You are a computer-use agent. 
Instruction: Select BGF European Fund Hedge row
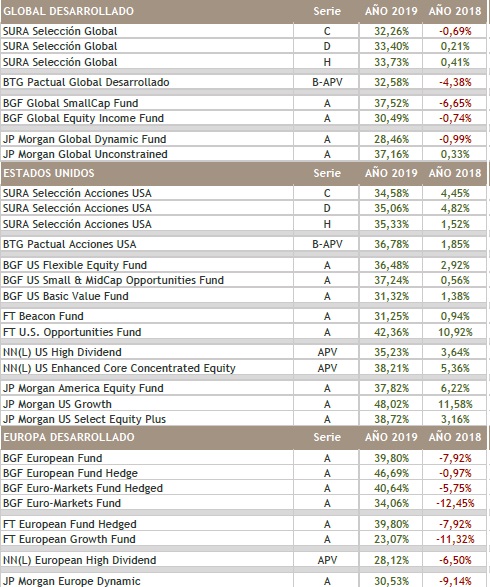click(243, 473)
